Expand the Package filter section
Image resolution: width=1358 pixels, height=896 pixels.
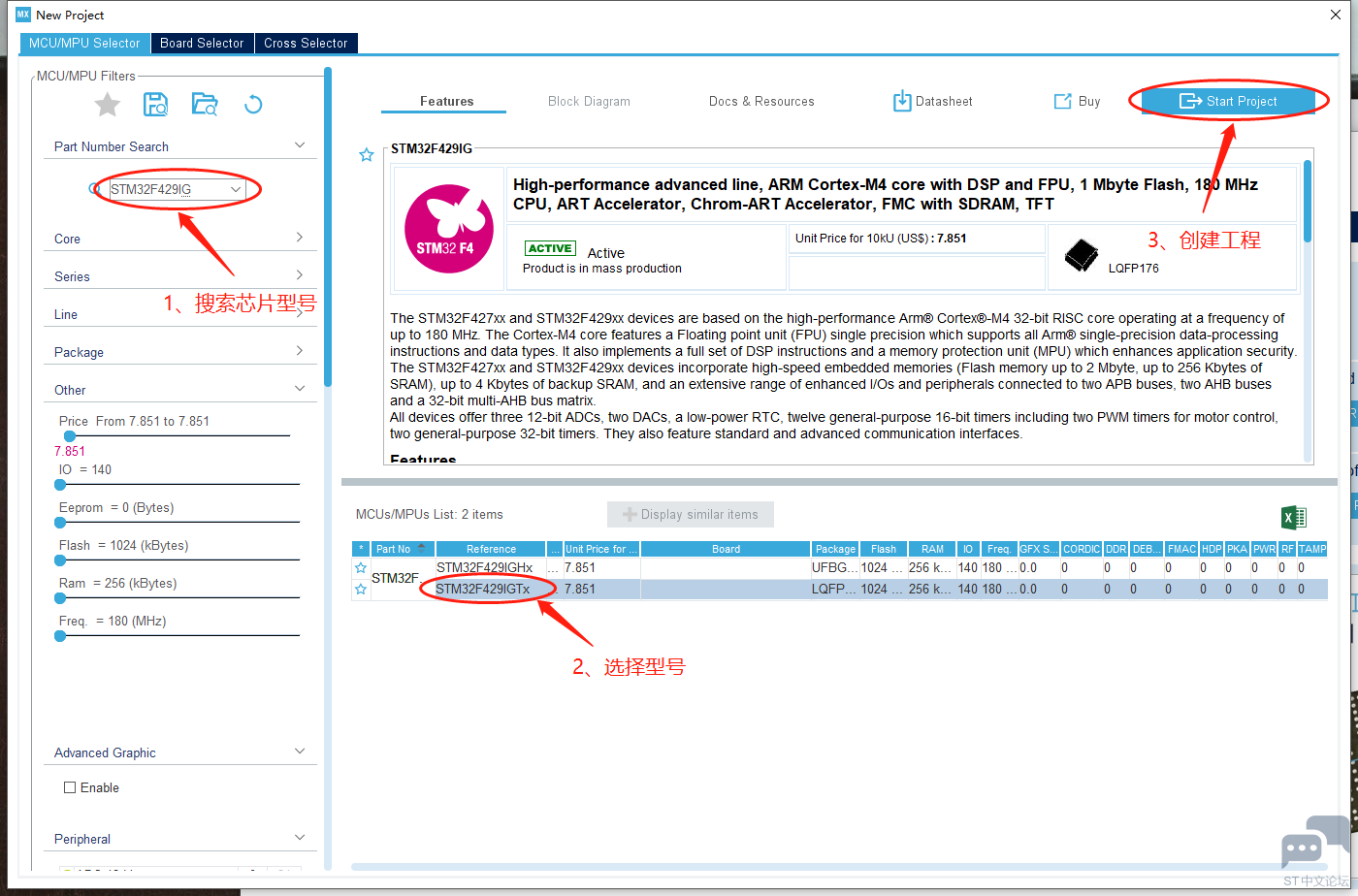click(300, 351)
